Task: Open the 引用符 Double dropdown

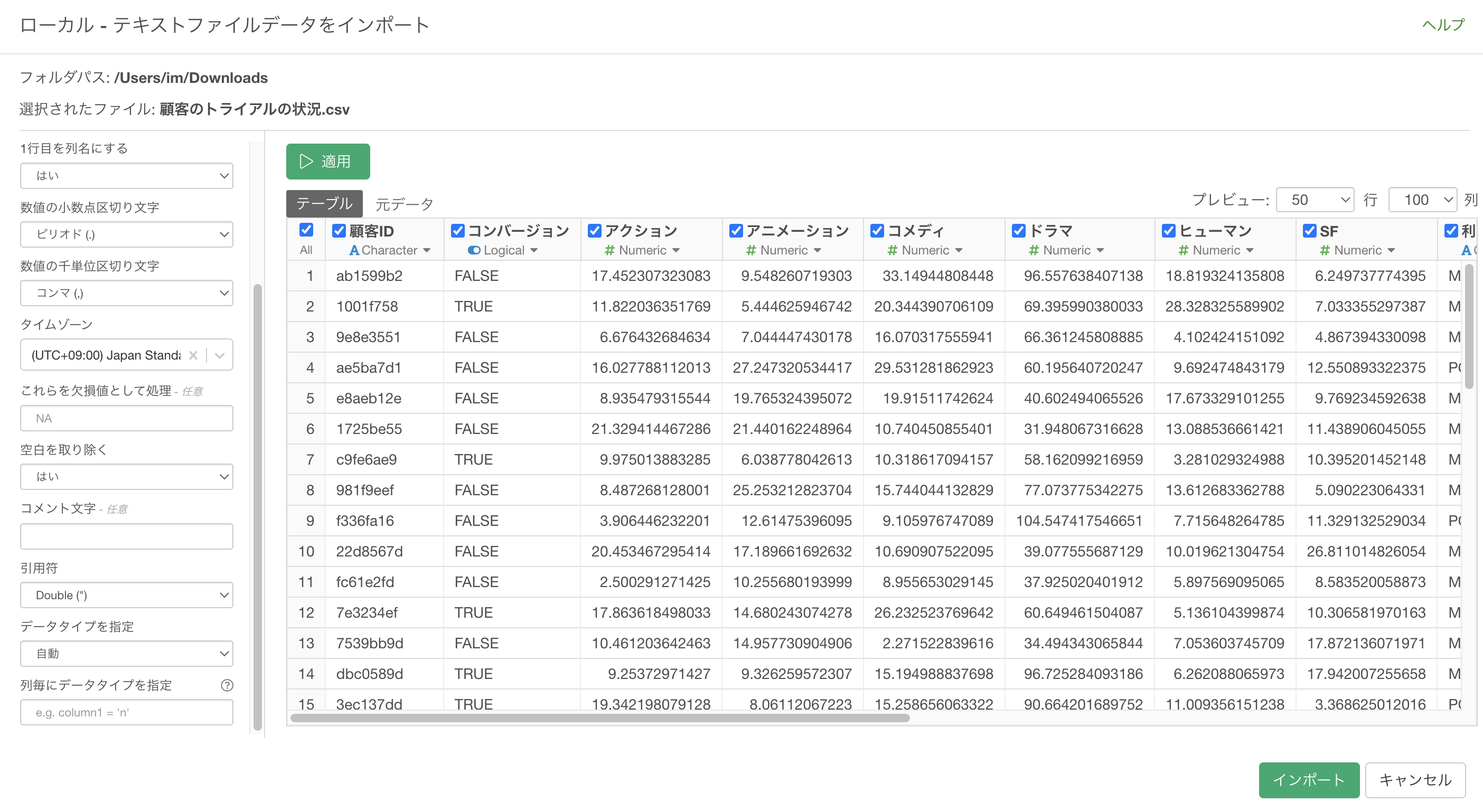Action: click(127, 595)
